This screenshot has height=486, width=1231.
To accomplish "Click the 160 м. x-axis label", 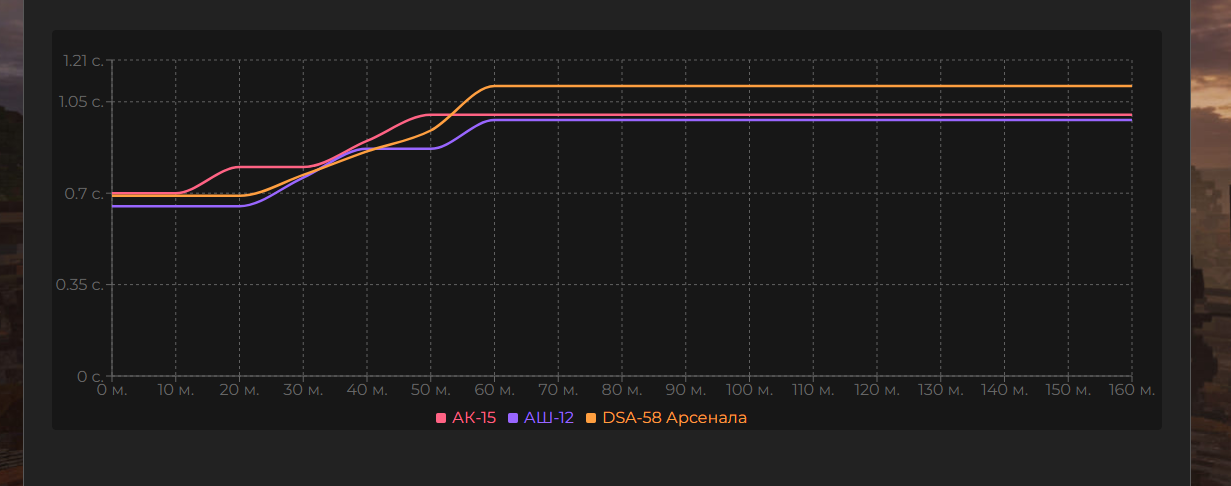I will (1132, 389).
